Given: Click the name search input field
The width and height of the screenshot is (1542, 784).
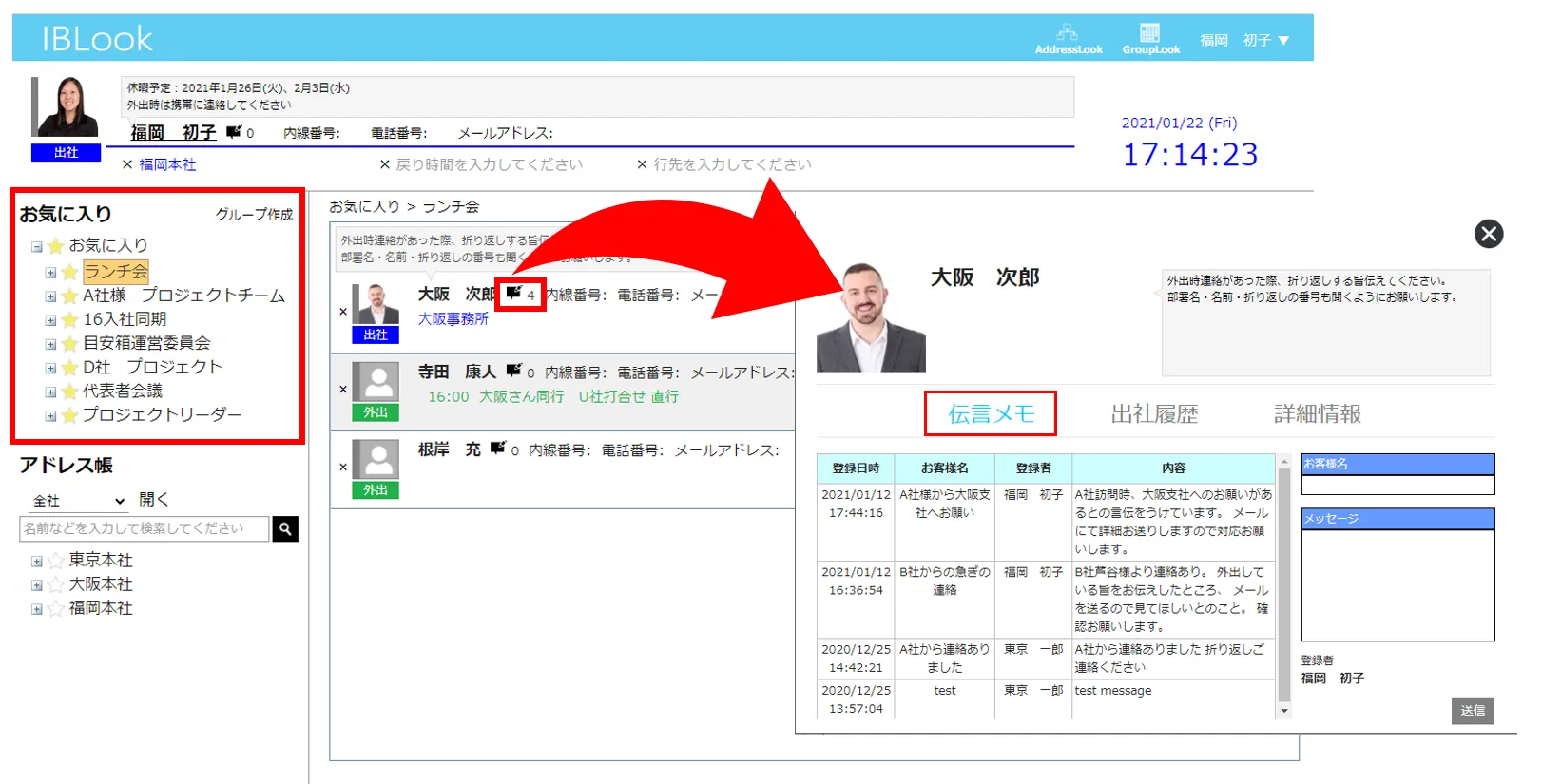Looking at the screenshot, I should [145, 528].
